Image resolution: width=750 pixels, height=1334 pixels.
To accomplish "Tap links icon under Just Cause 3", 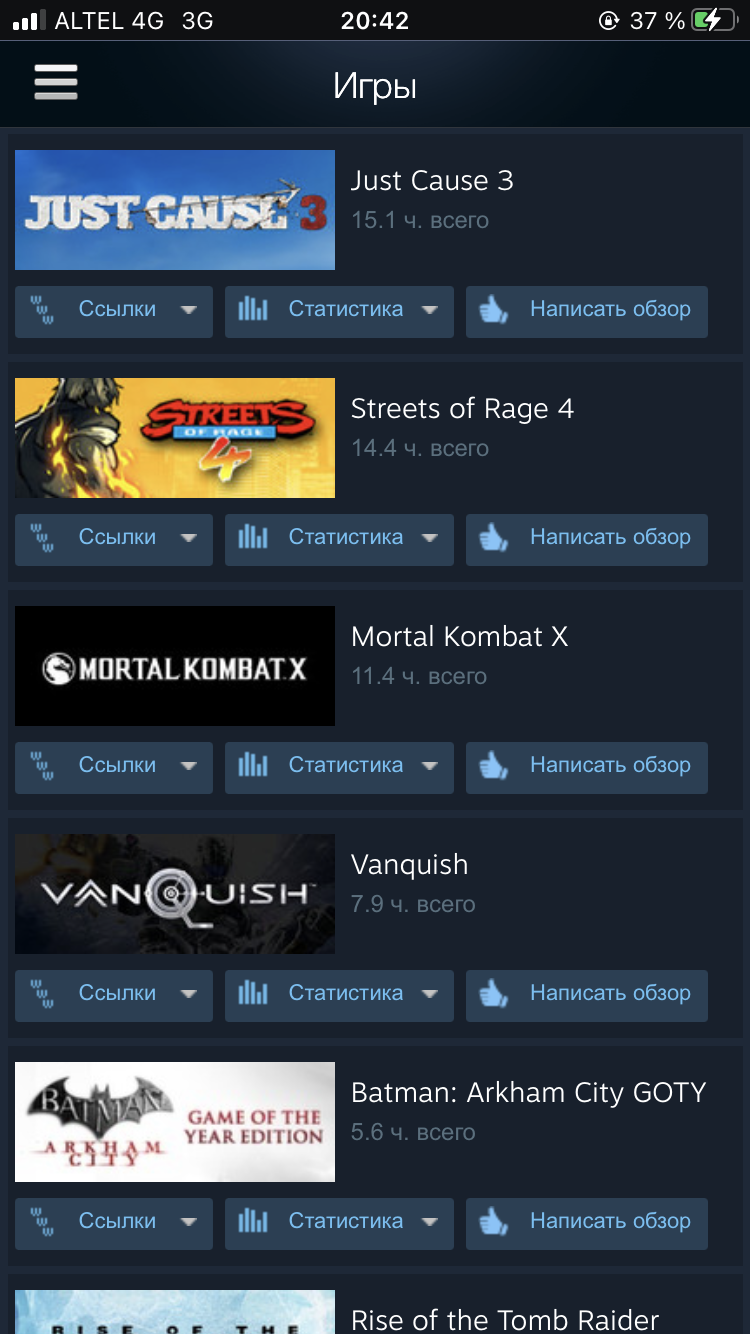I will (x=43, y=310).
